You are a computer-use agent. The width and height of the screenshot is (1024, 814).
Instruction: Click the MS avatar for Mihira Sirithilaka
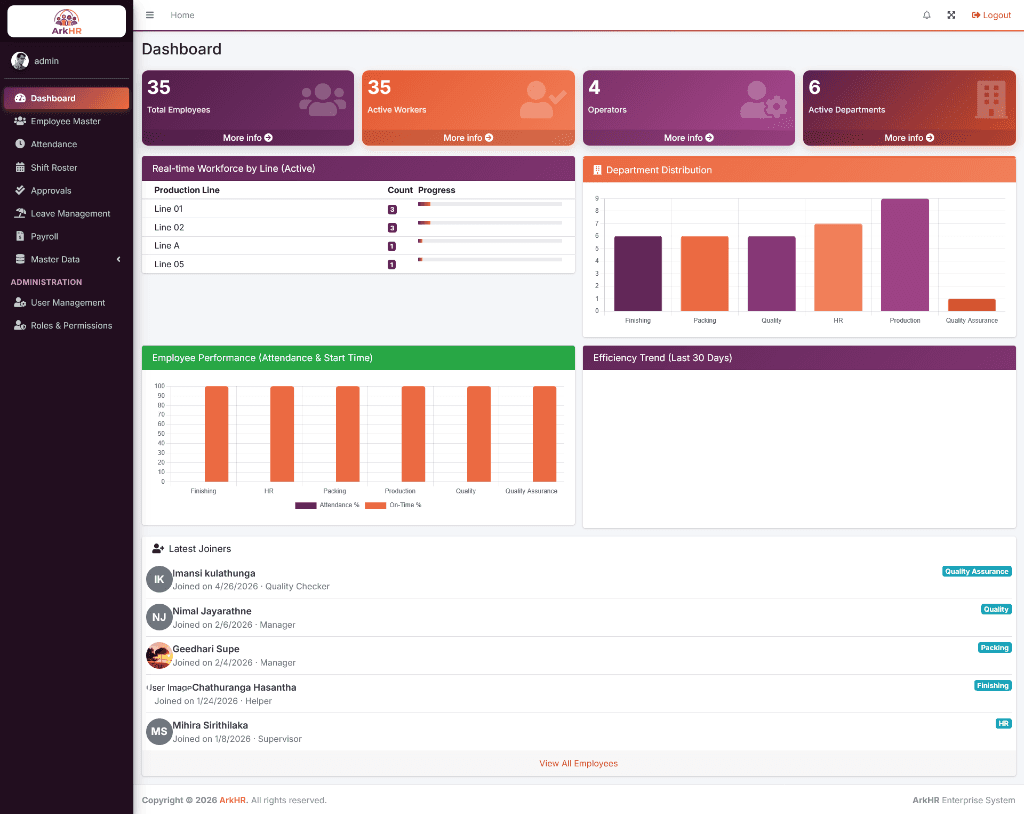pyautogui.click(x=159, y=732)
